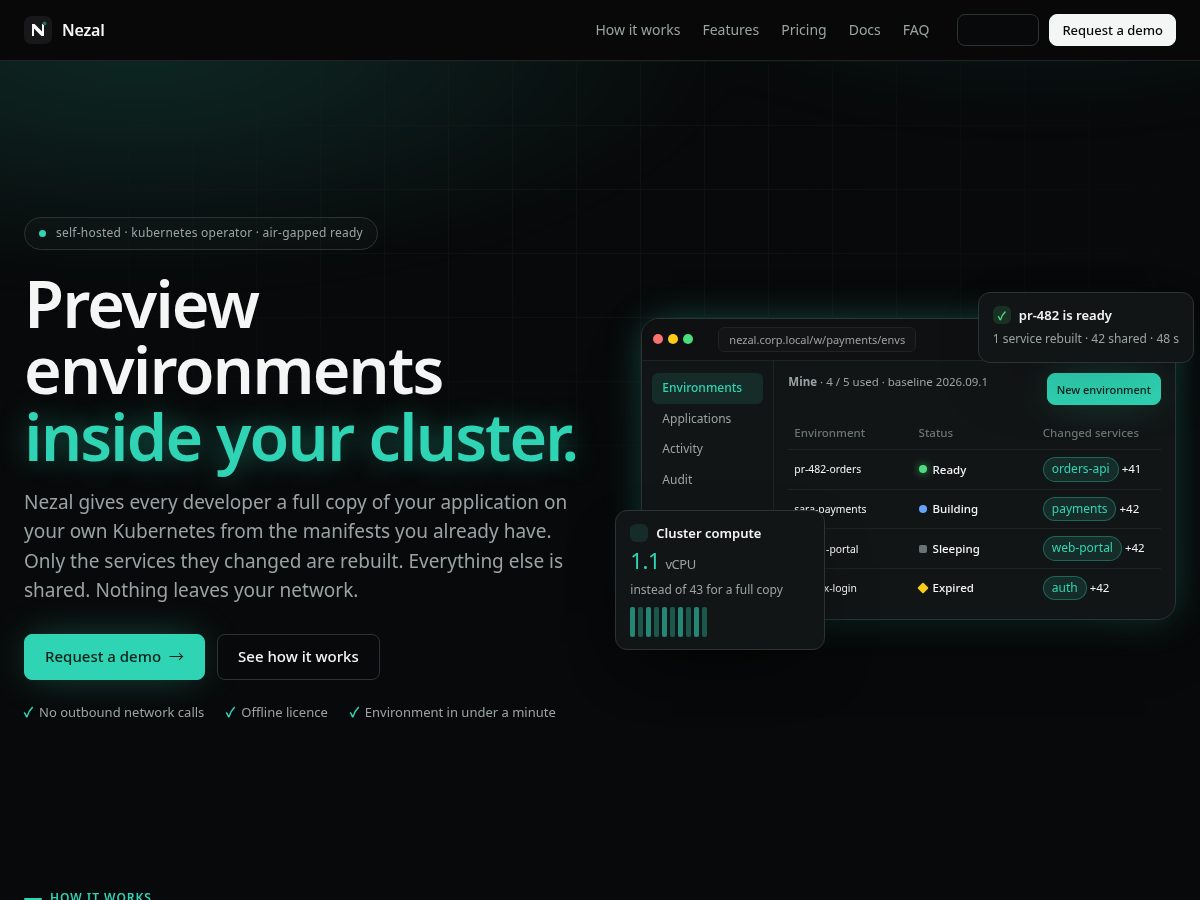The height and width of the screenshot is (900, 1200).
Task: Click the 'No outbound network calls' text
Action: (x=121, y=713)
